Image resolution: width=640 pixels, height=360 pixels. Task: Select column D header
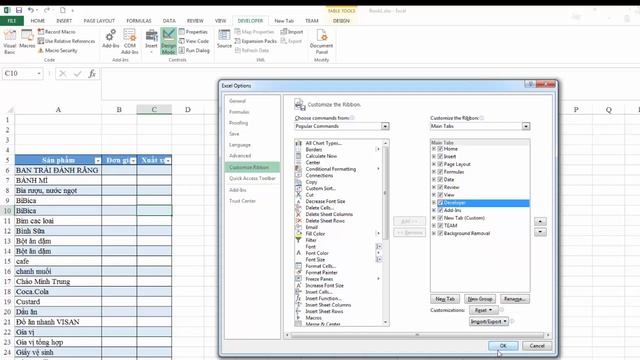click(188, 109)
